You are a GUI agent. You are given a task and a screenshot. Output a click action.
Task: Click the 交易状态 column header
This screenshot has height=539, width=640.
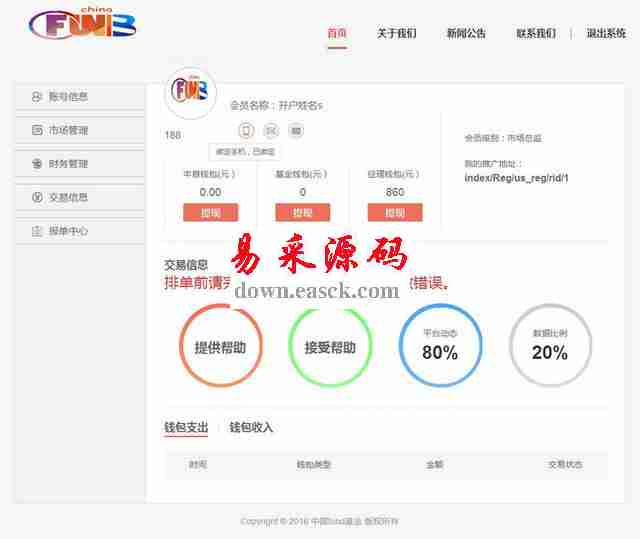click(x=565, y=464)
